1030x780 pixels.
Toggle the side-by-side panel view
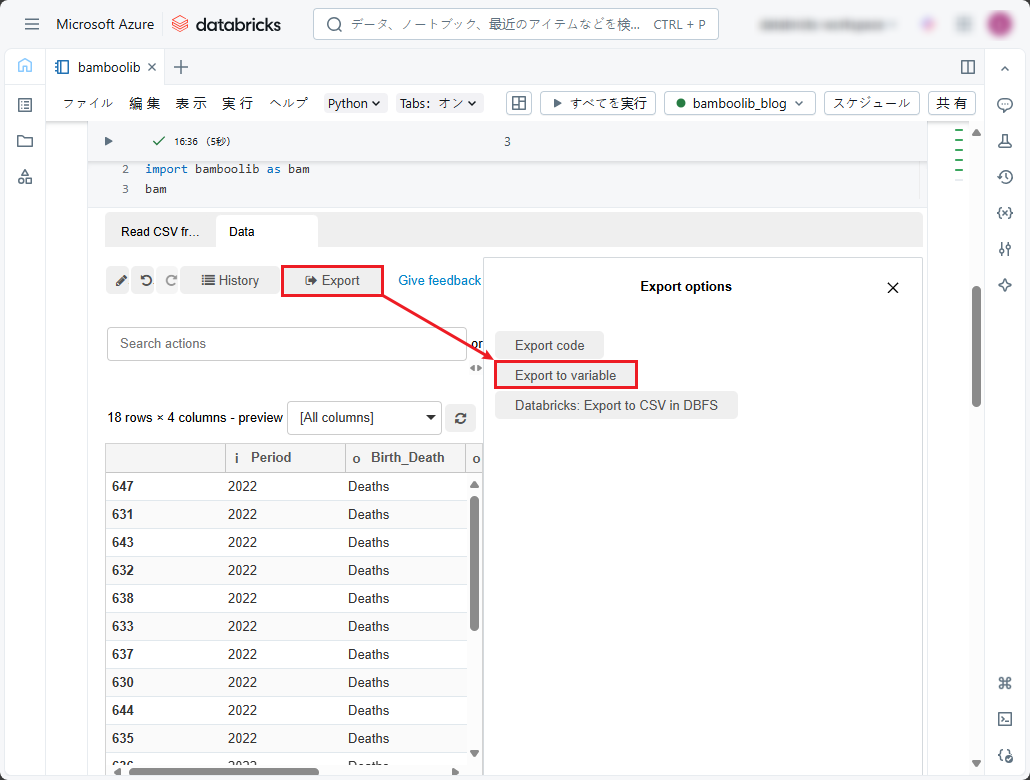[x=967, y=67]
